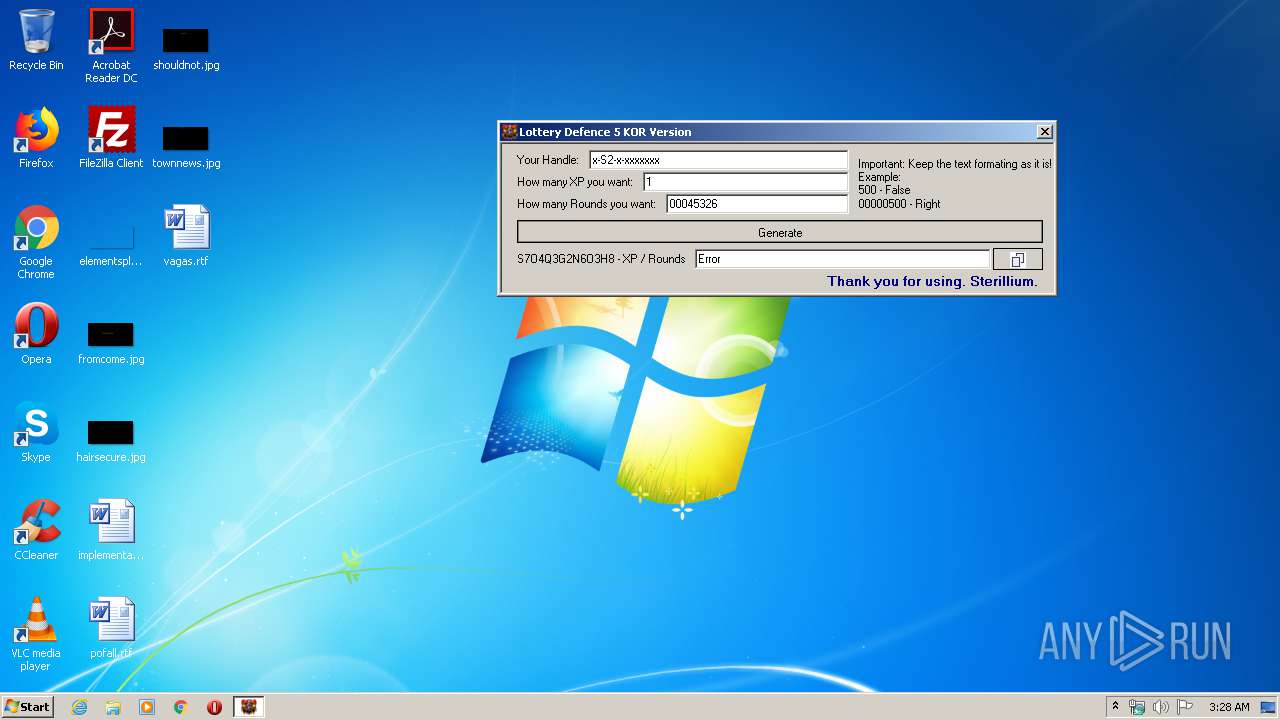Viewport: 1280px width, 720px height.
Task: Launch Google Chrome desktop shortcut
Action: pyautogui.click(x=36, y=242)
